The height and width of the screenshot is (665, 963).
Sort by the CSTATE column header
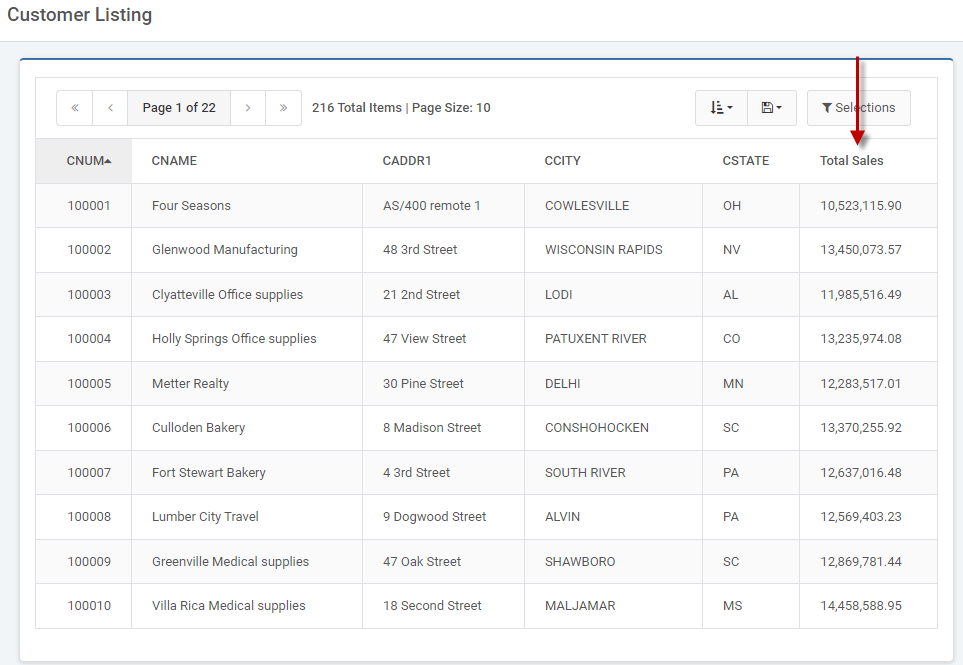(x=745, y=161)
